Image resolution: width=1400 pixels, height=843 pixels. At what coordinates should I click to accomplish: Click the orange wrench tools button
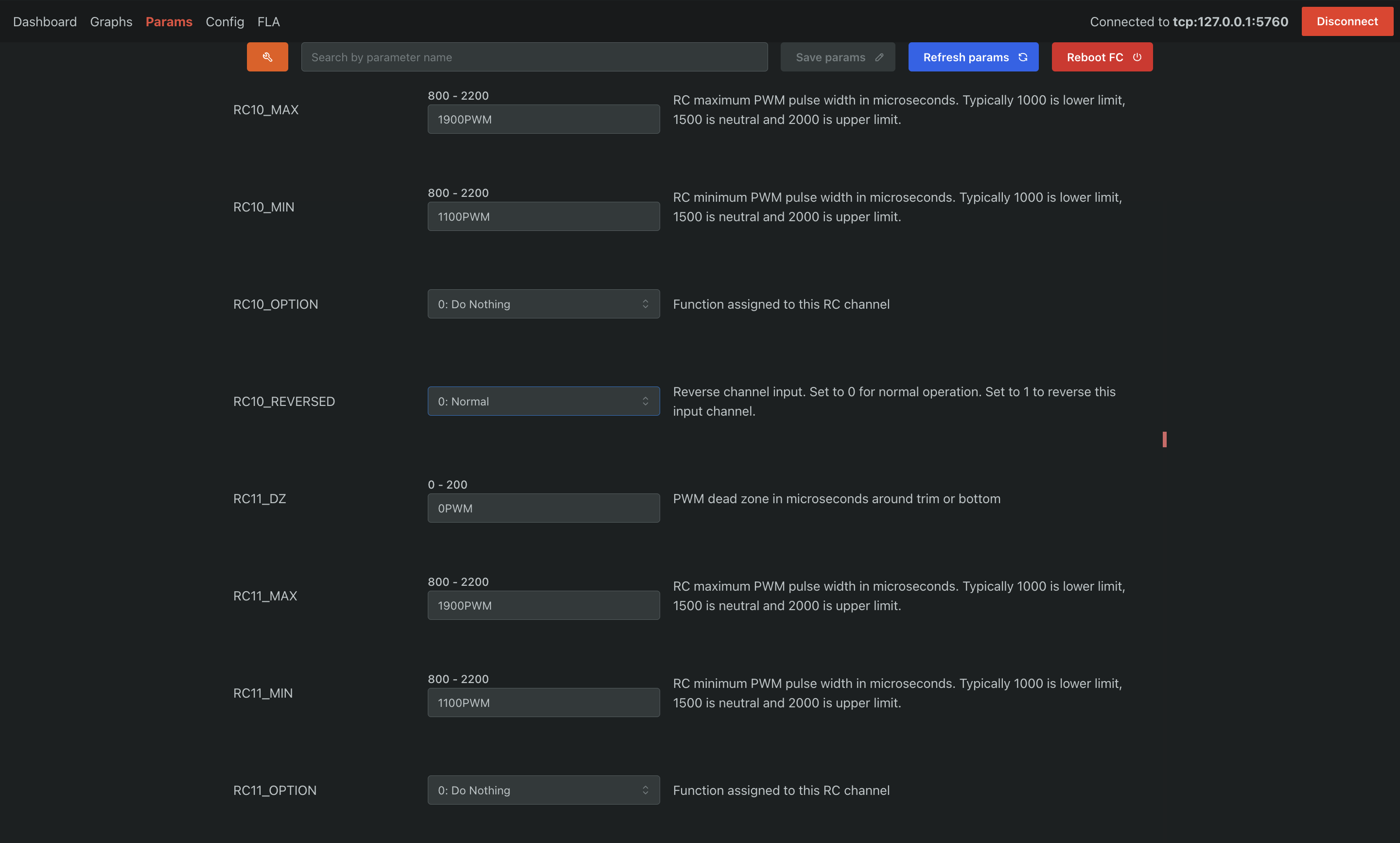point(267,57)
